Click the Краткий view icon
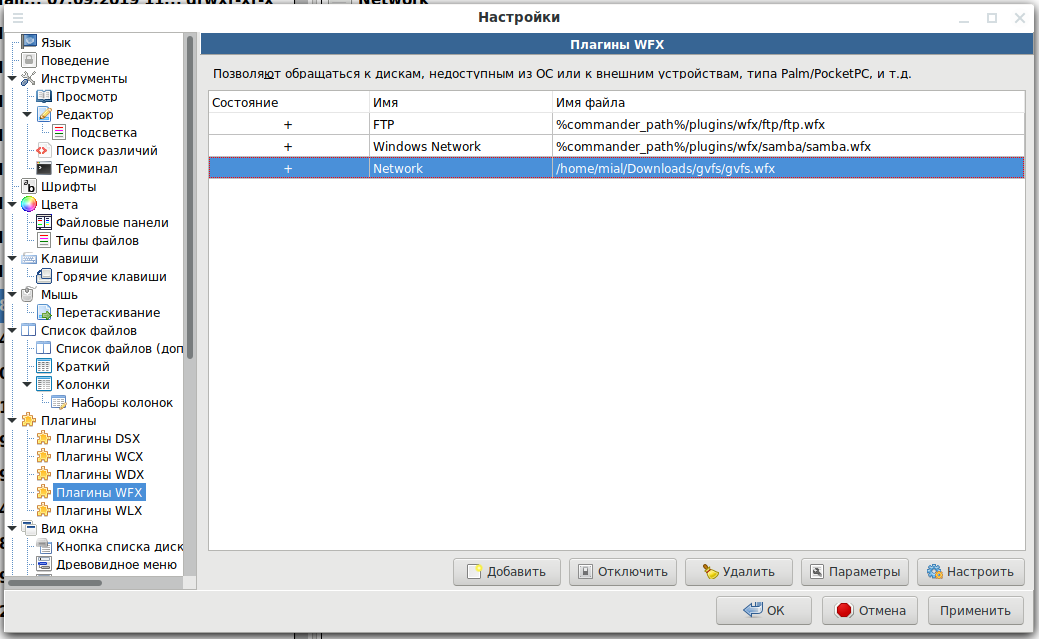1039x639 pixels. tap(44, 366)
